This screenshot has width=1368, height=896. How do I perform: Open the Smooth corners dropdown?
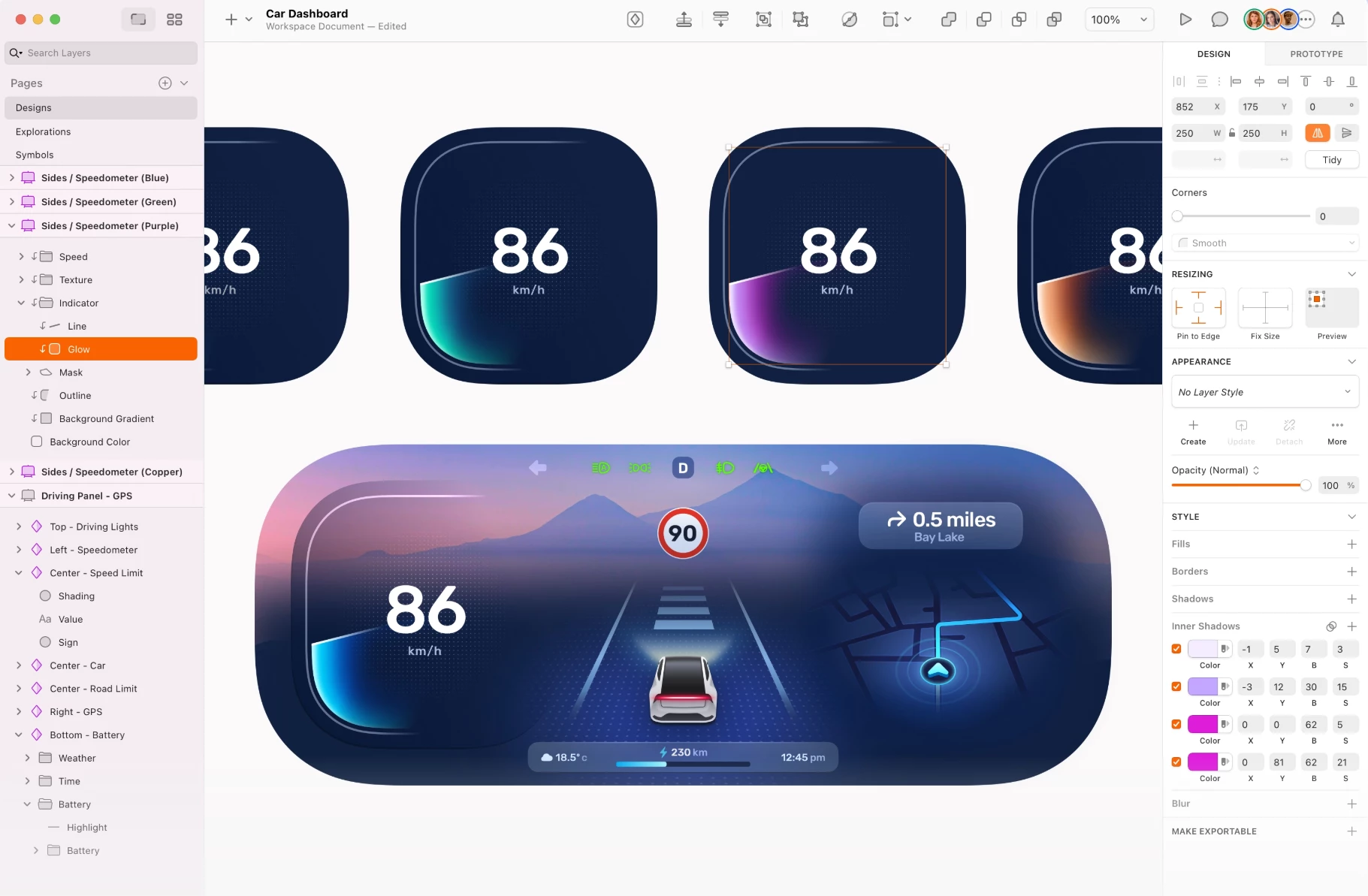(x=1265, y=243)
